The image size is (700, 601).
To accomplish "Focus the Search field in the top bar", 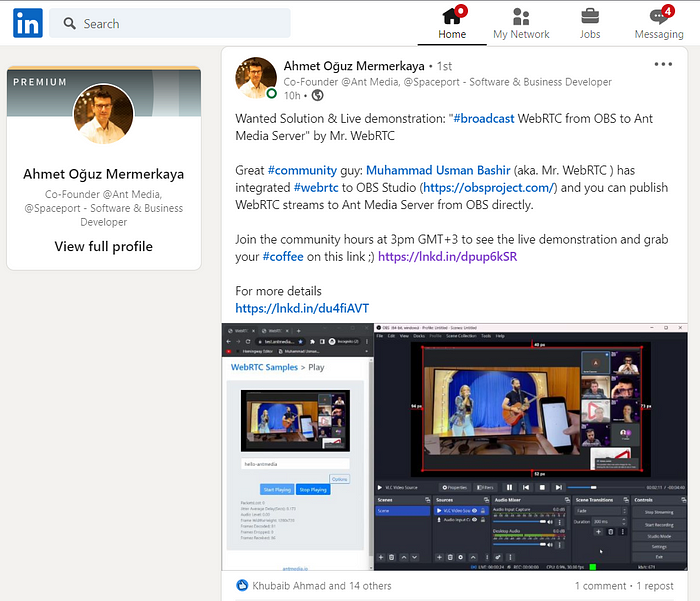I will tap(170, 23).
